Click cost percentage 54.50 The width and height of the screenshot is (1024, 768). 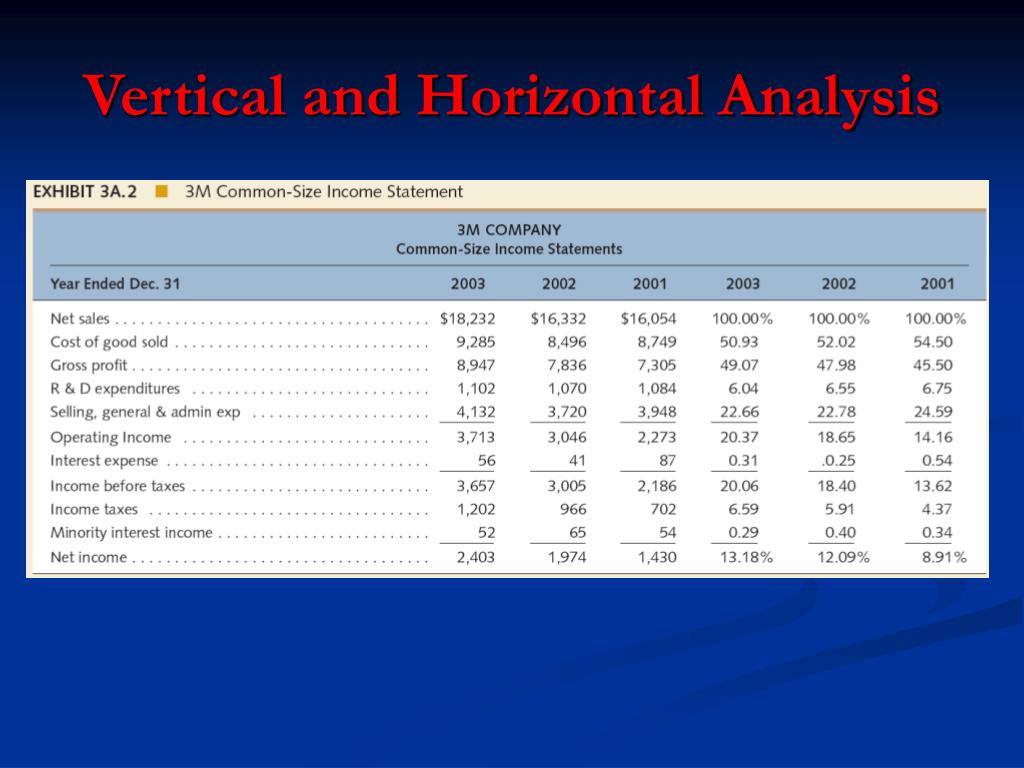click(933, 342)
